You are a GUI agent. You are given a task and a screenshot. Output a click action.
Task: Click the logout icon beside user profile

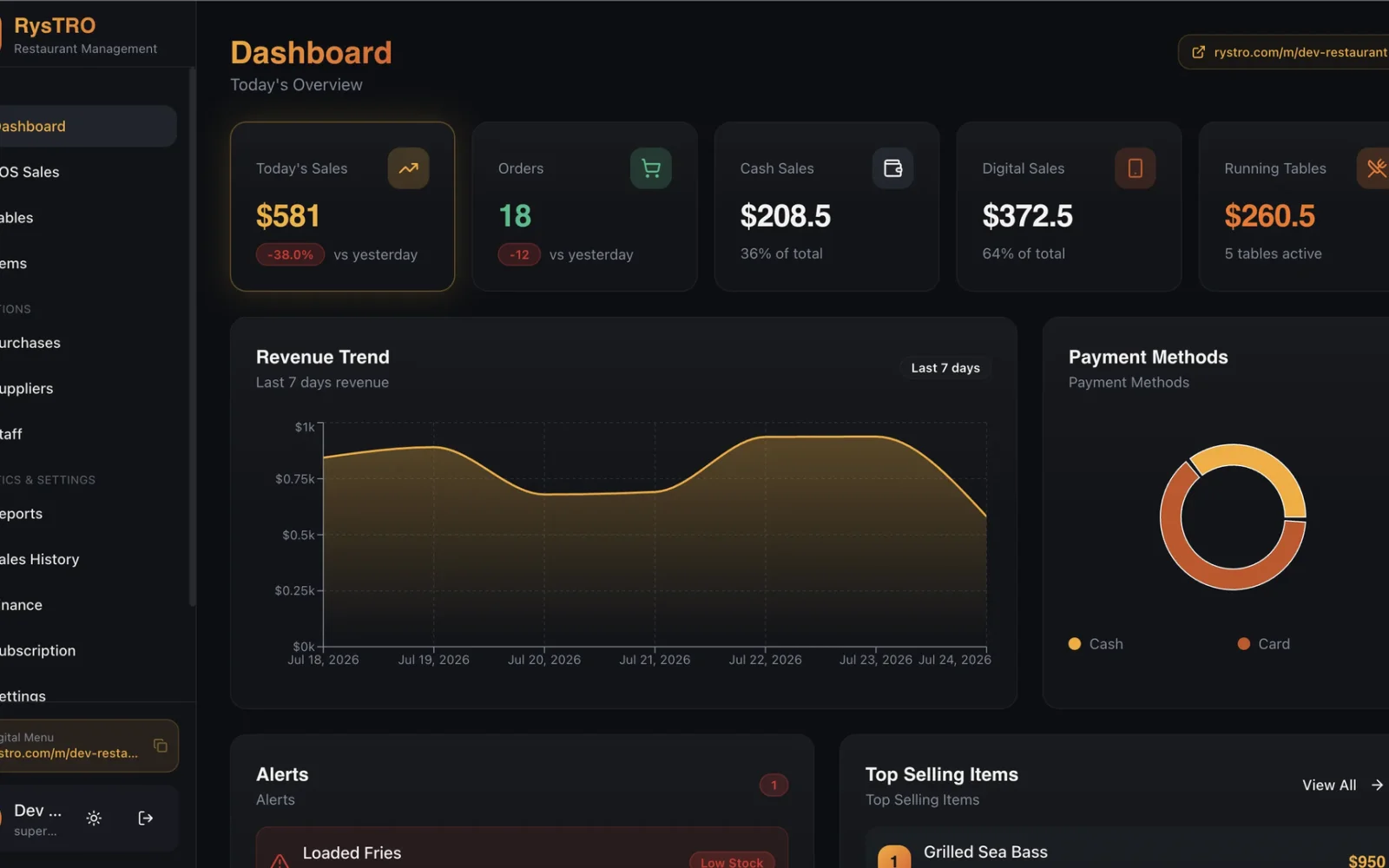pos(145,818)
